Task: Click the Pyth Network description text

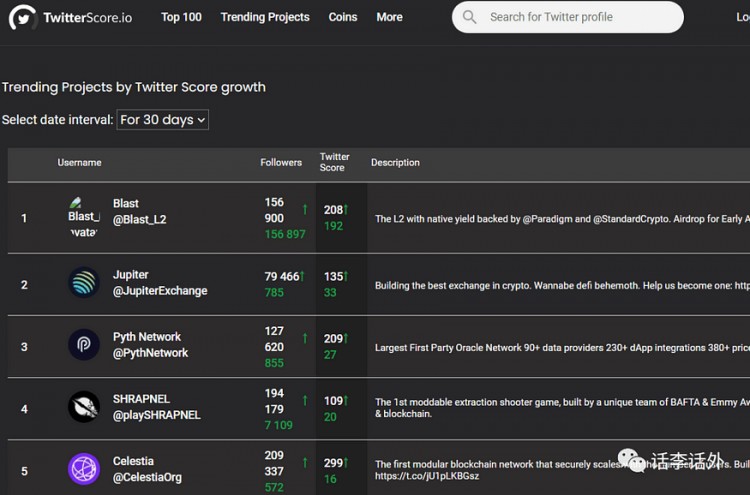Action: 562,348
